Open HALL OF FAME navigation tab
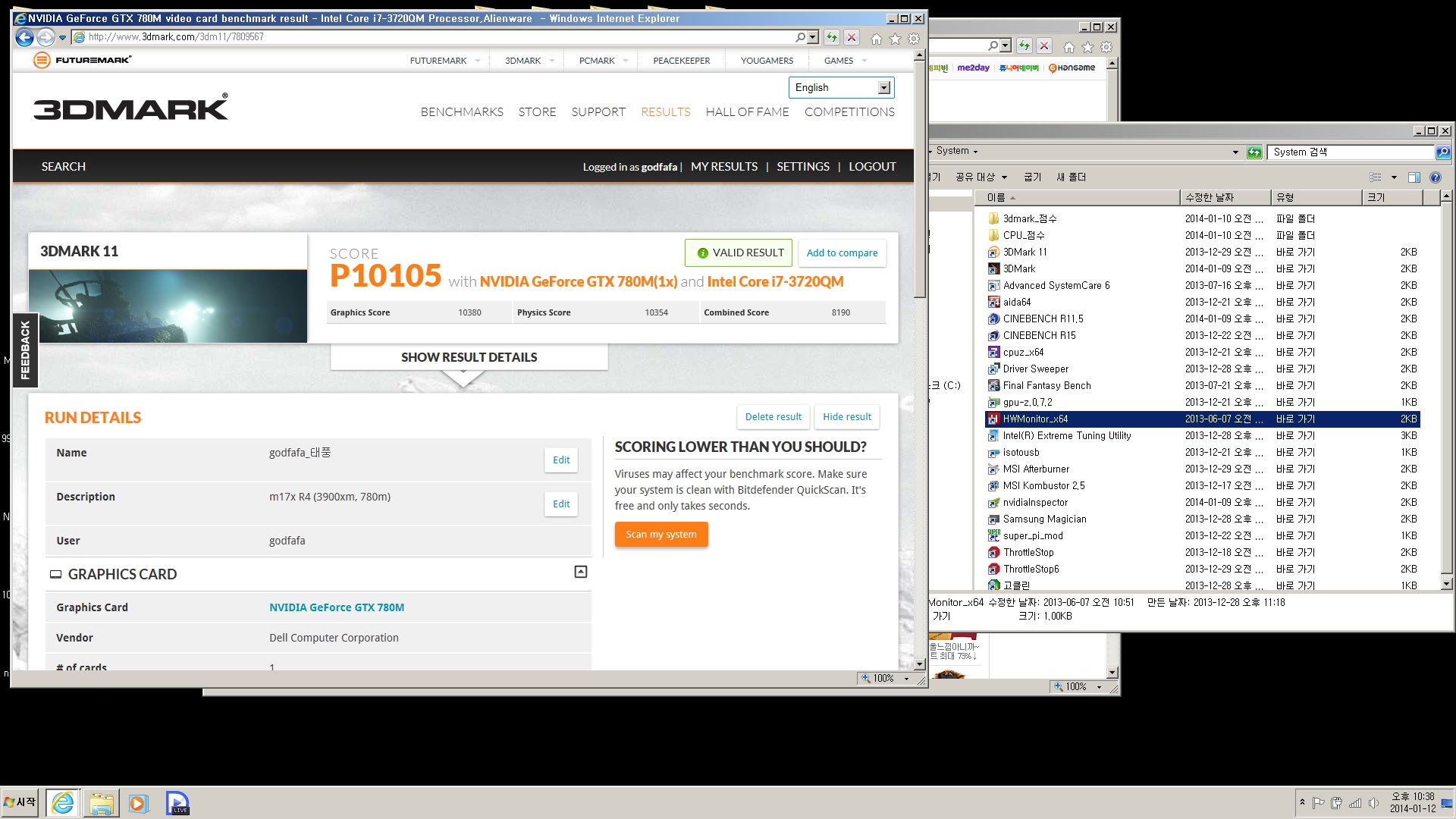 [x=747, y=112]
